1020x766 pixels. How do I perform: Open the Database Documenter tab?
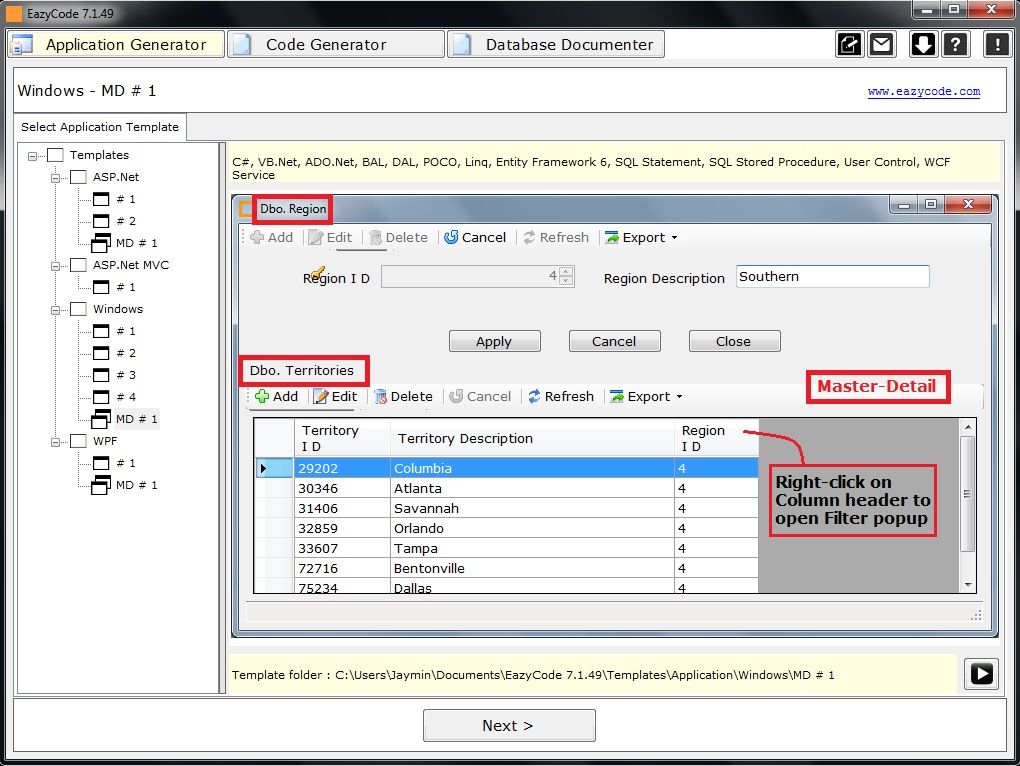point(556,45)
